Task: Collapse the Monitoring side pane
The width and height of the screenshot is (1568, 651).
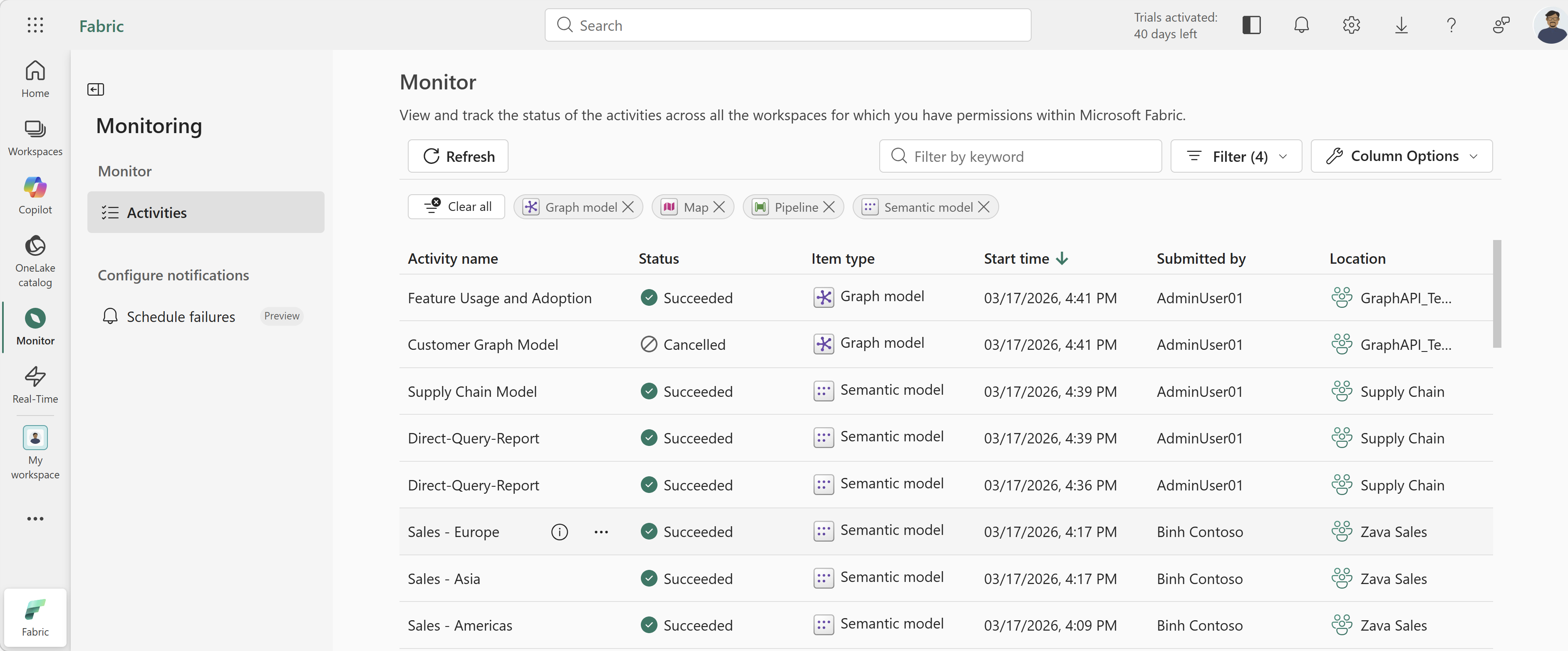Action: 96,89
